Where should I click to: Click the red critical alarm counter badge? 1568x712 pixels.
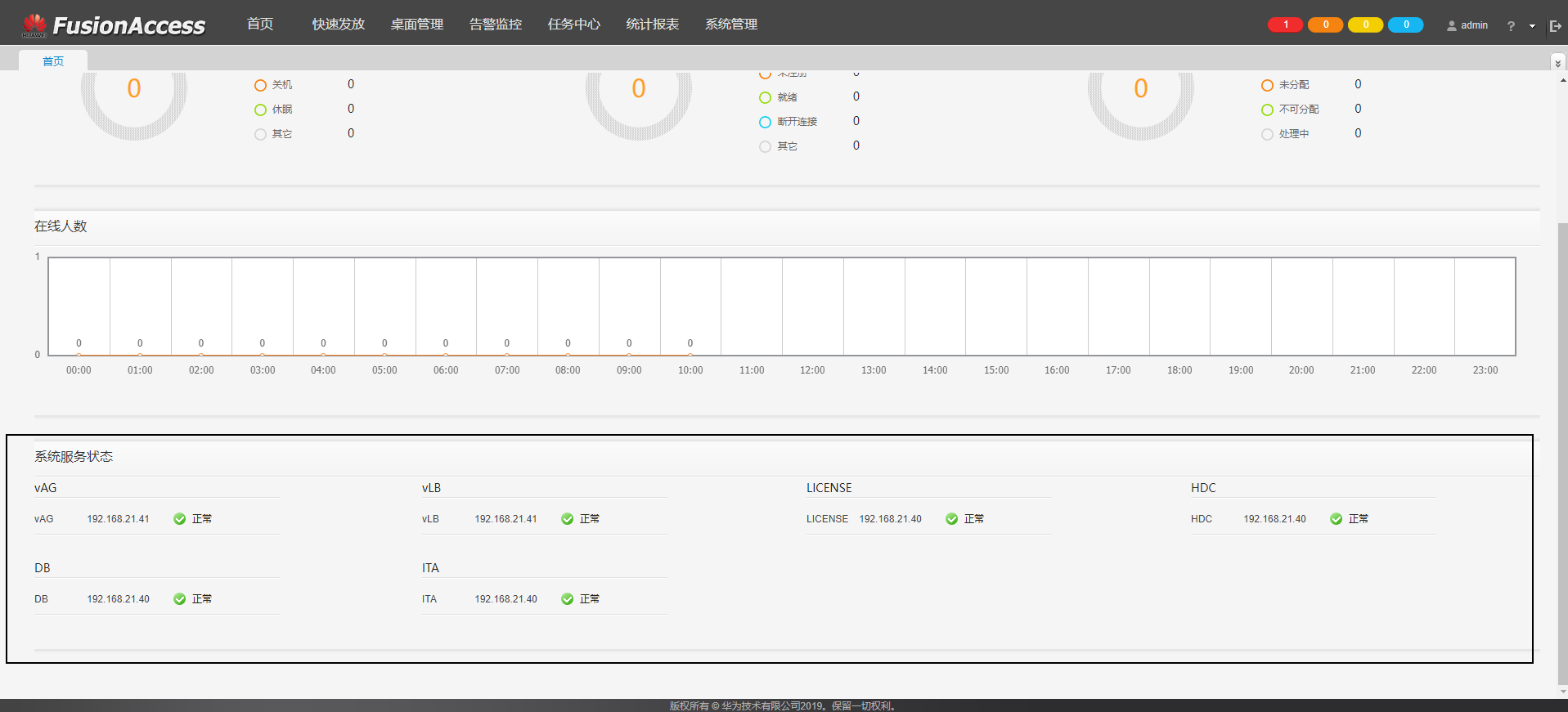[x=1285, y=25]
